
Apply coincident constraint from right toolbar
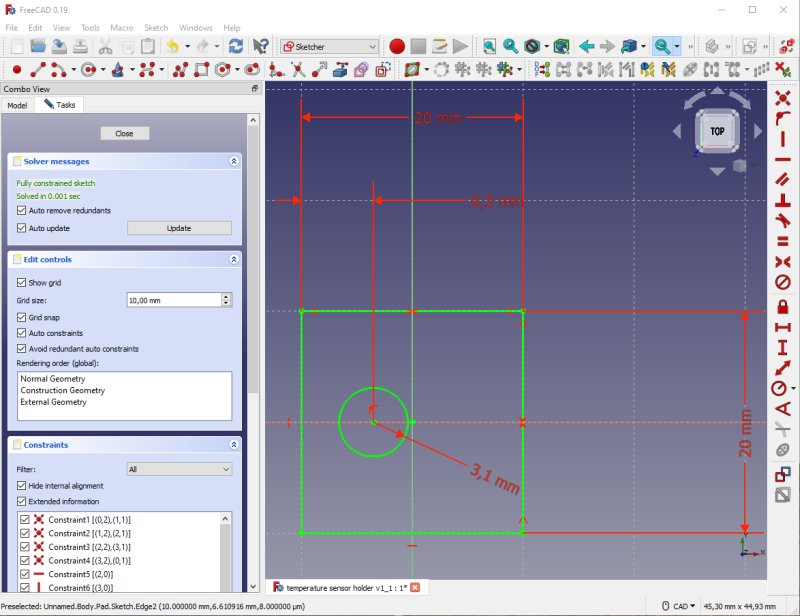tap(783, 97)
